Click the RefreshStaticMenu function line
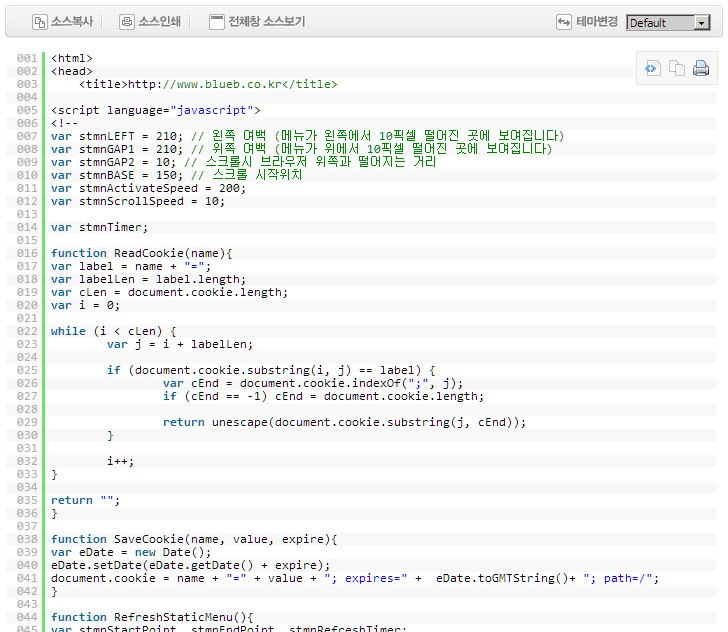728x632 pixels. pos(153,617)
